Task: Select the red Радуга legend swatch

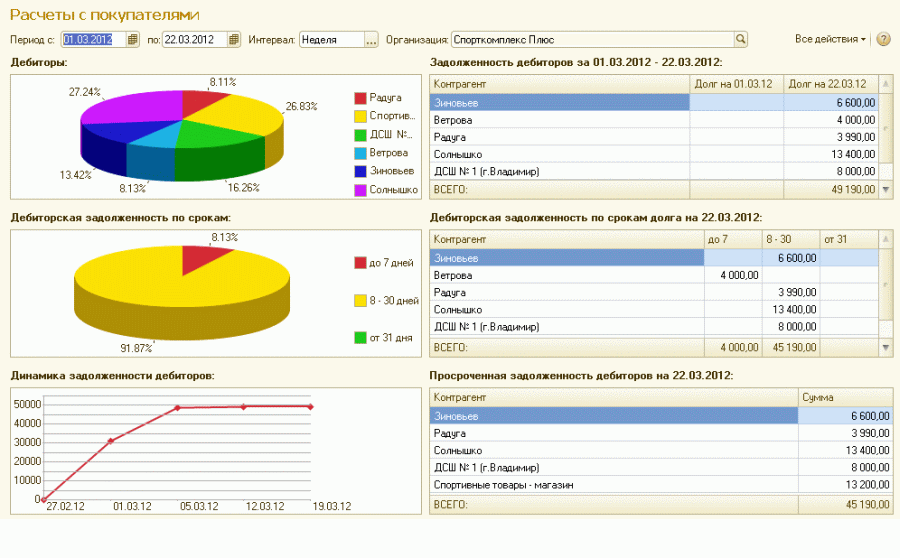Action: (x=361, y=98)
